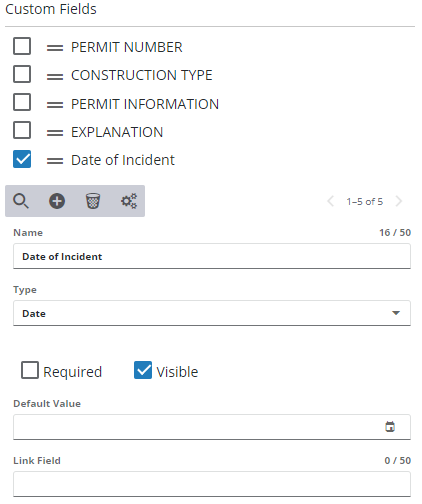Go to previous page of custom fields
Screen dimensions: 422x504
(331, 201)
